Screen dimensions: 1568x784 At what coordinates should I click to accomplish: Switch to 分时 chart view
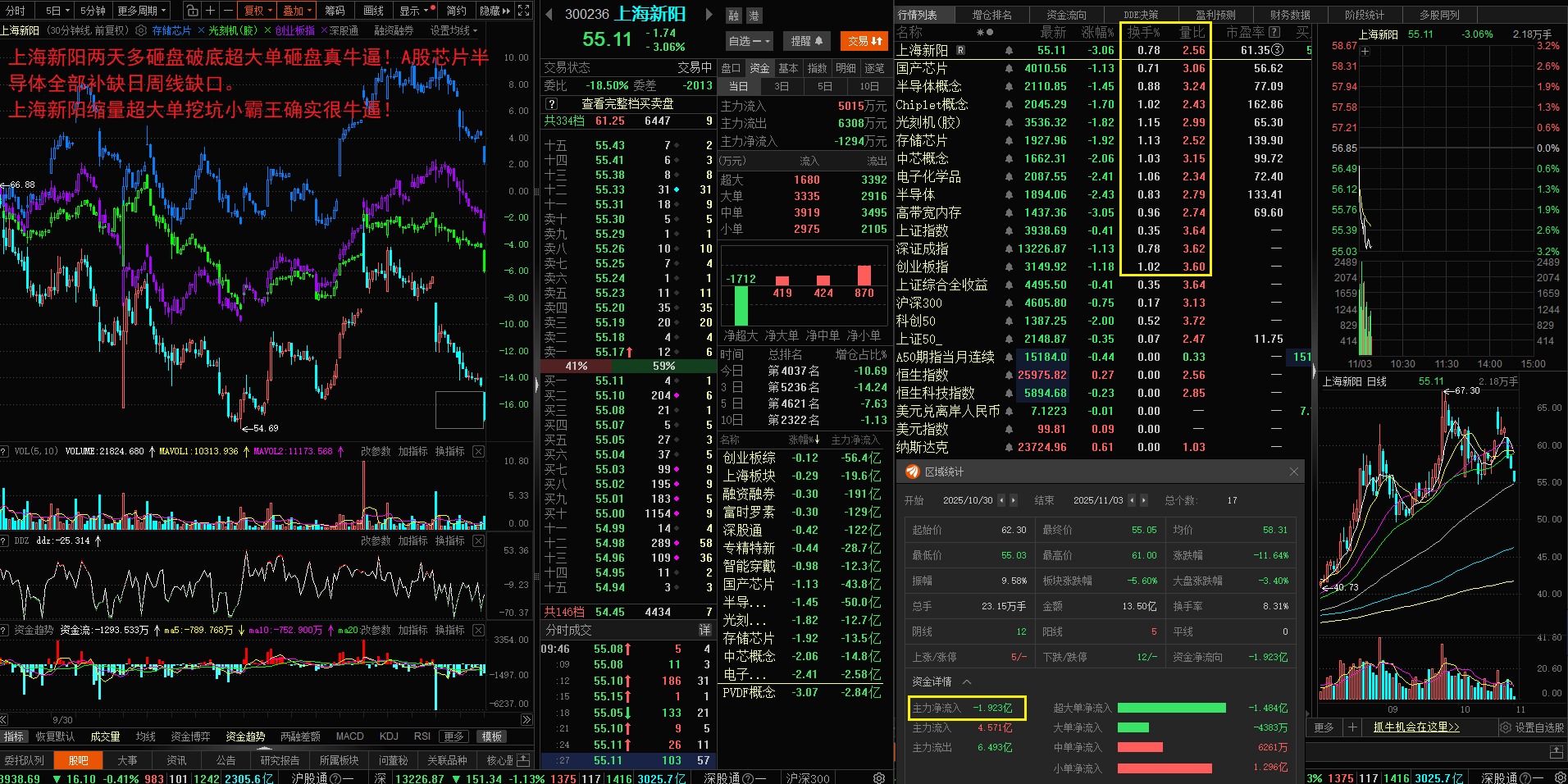(16, 11)
